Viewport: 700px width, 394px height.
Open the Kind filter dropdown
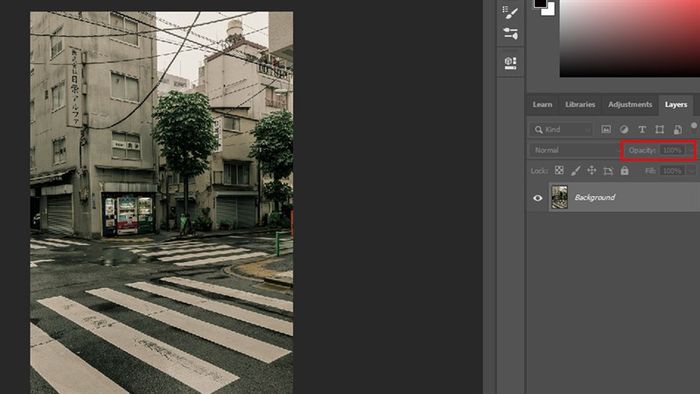click(x=562, y=129)
